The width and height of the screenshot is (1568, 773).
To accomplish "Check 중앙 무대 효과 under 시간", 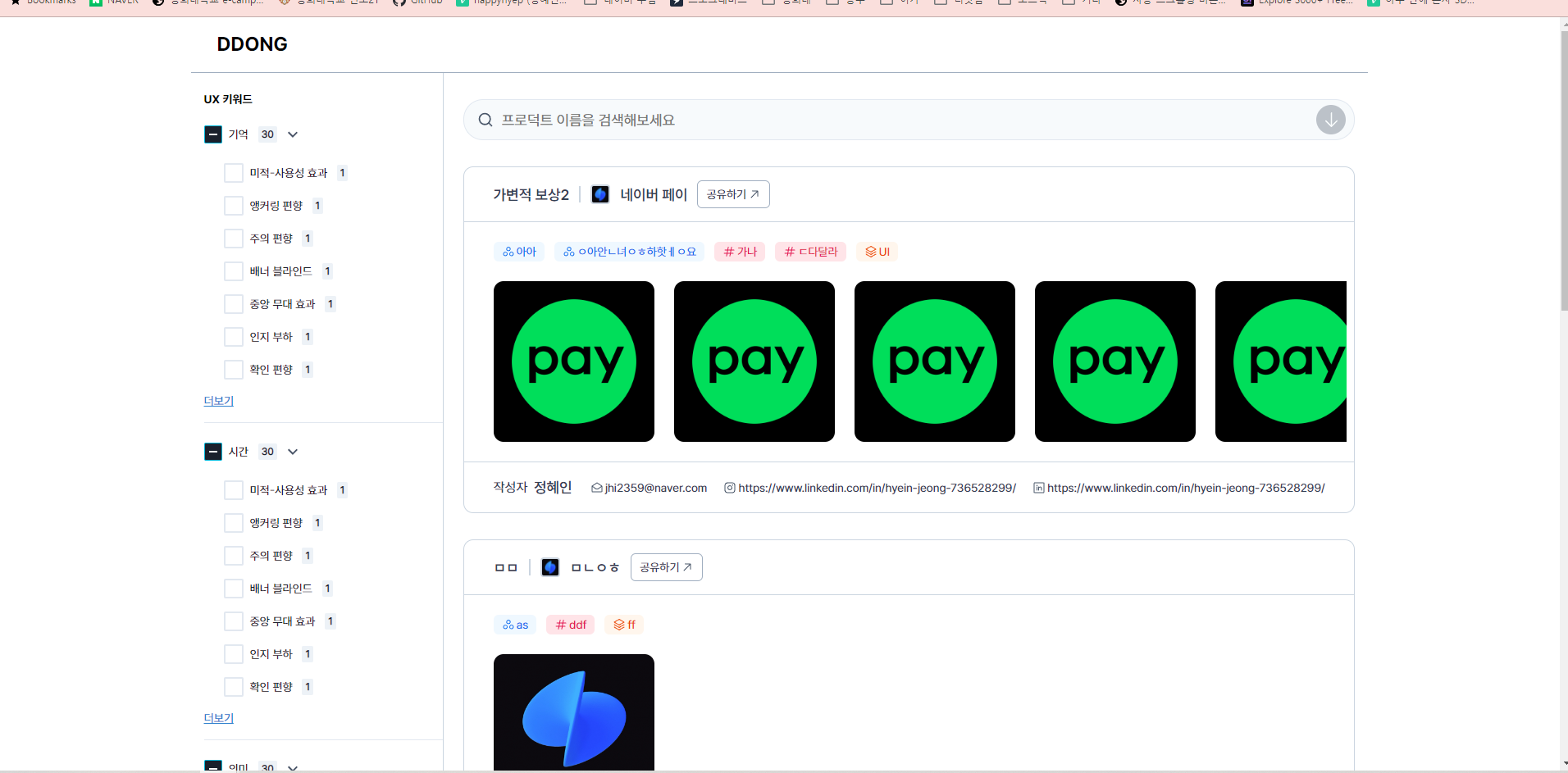I will pos(234,621).
